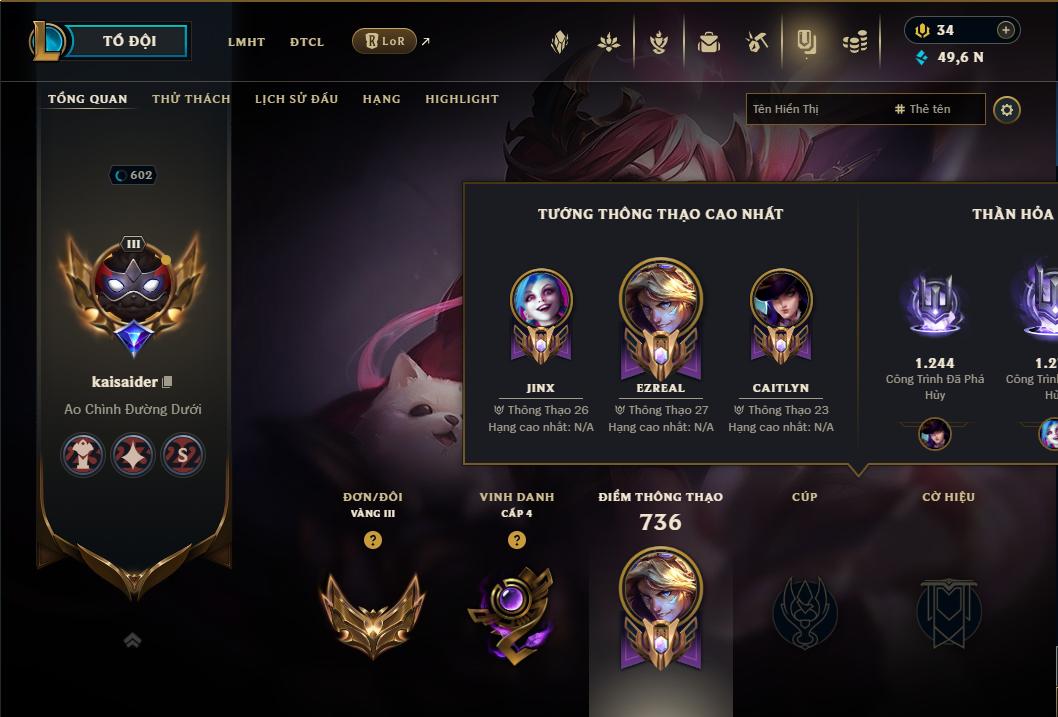Viewport: 1058px width, 717px height.
Task: Collapse profile banner with double chevron
Action: pyautogui.click(x=132, y=640)
